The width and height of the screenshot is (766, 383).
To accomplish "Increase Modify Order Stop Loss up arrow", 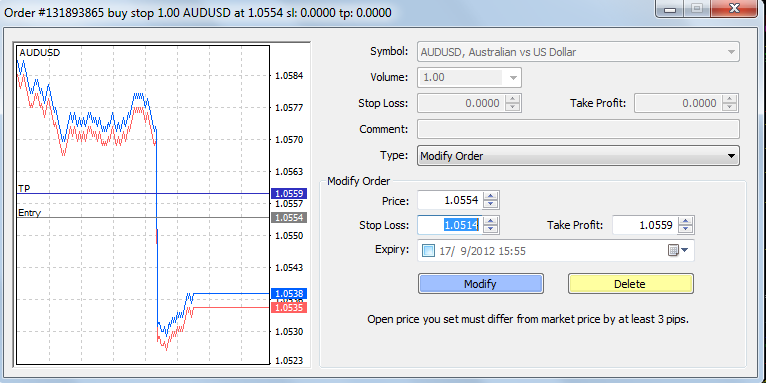I will point(491,221).
